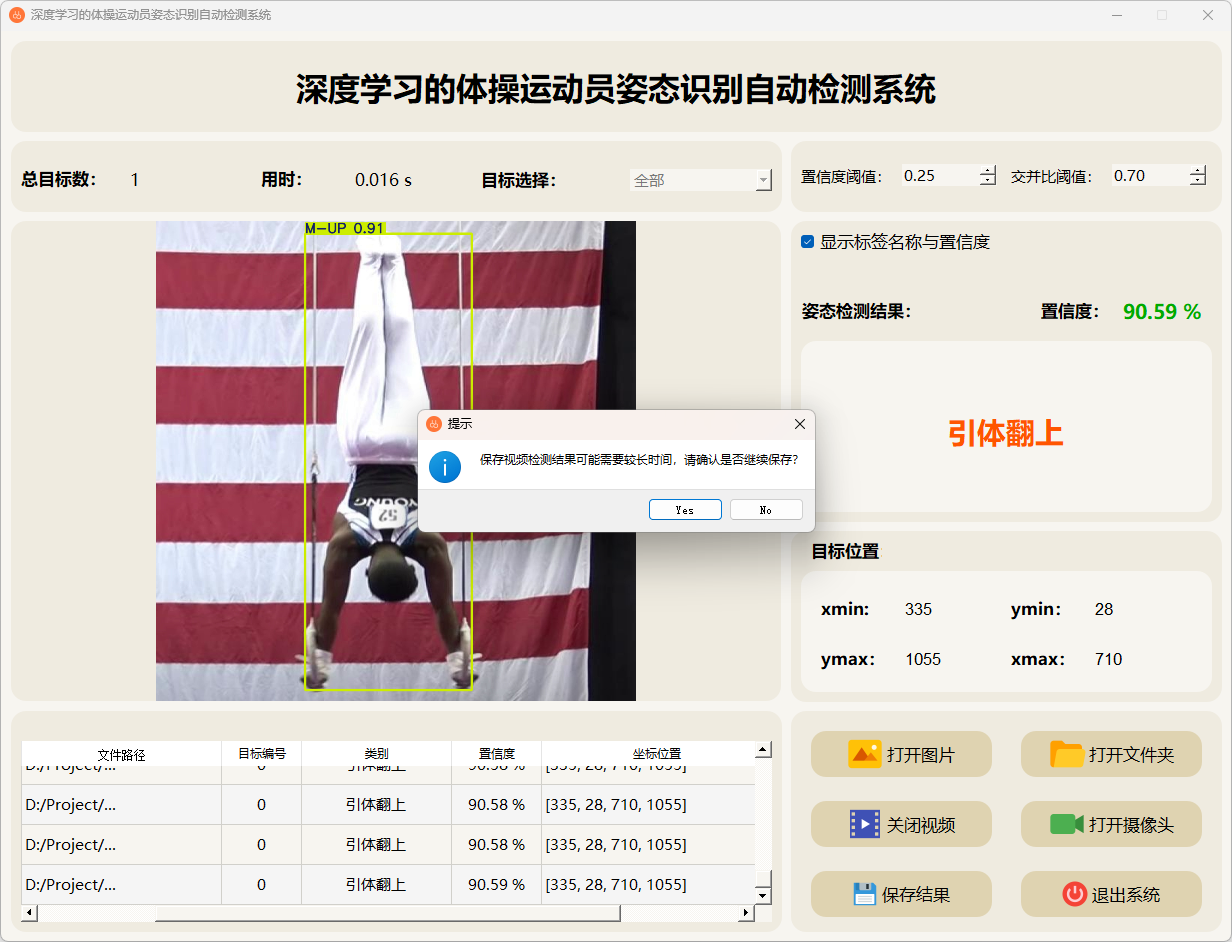Close the 提示 dialog with X
The width and height of the screenshot is (1232, 942).
coord(799,424)
